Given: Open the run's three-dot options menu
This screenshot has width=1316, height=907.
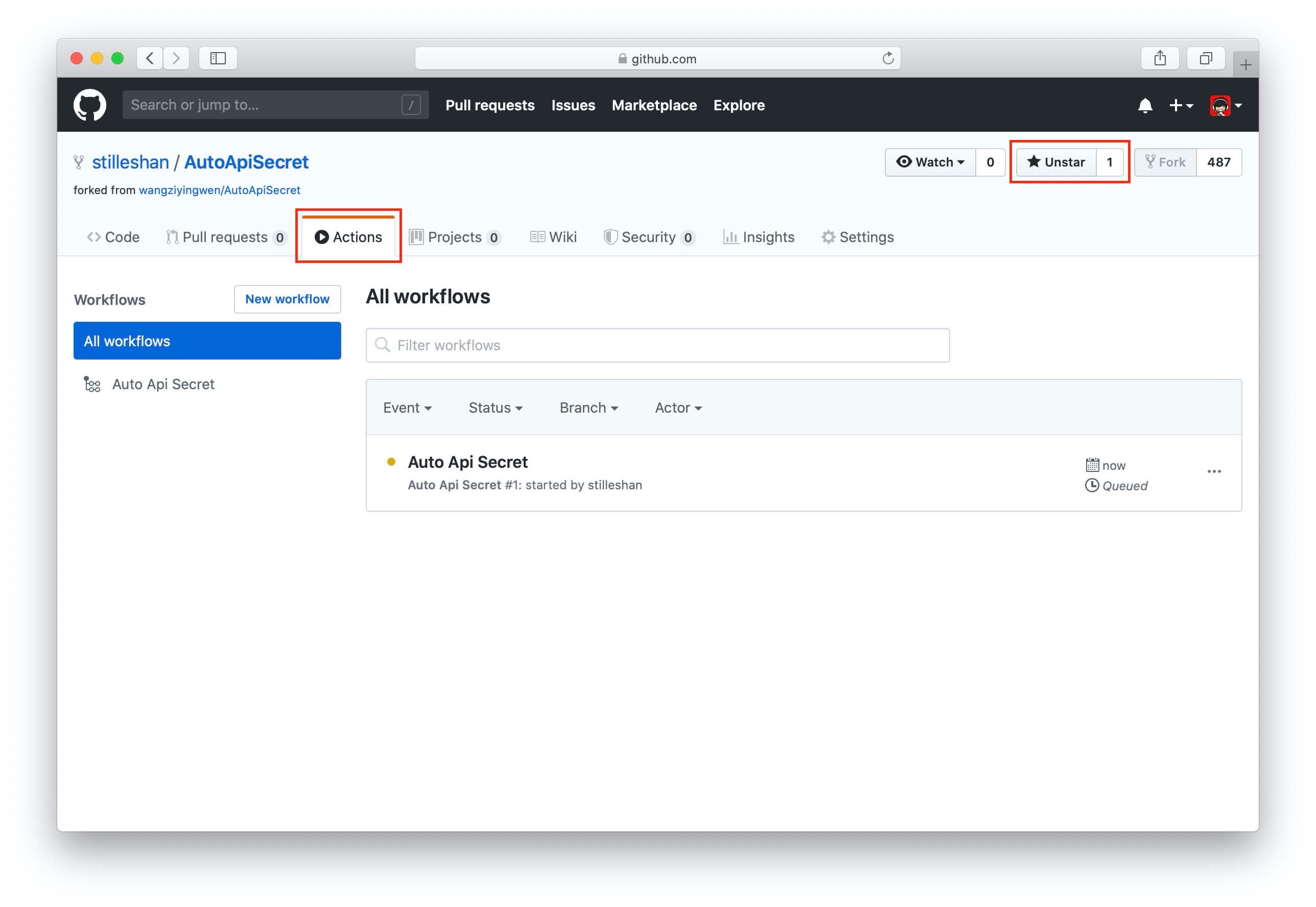Looking at the screenshot, I should 1214,472.
